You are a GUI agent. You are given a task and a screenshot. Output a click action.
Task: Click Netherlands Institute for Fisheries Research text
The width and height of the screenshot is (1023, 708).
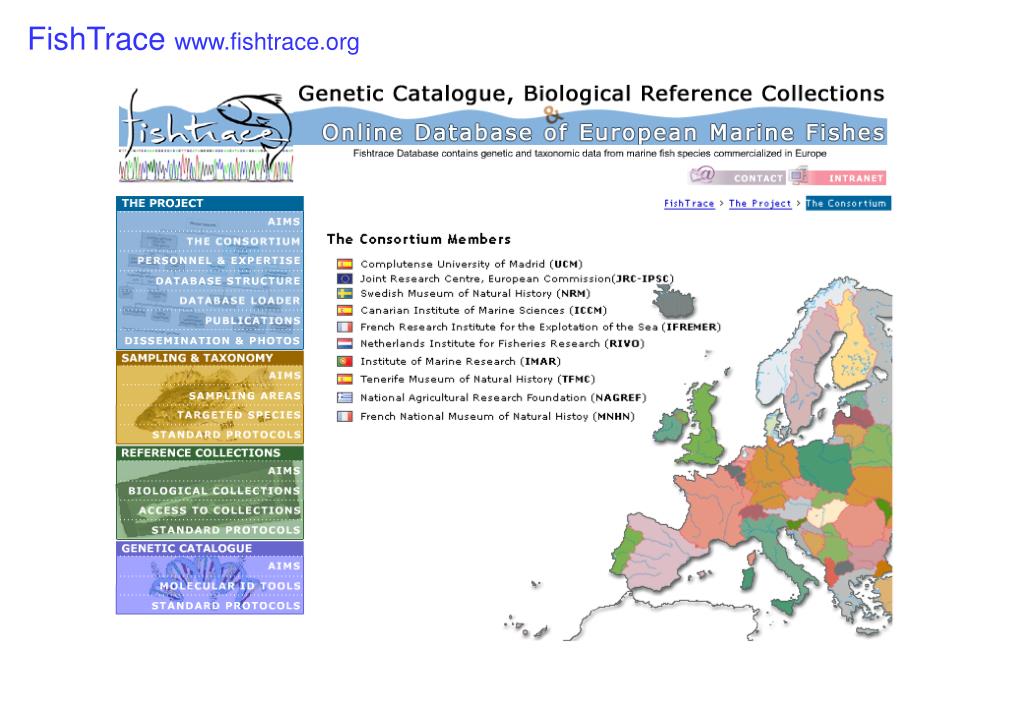[502, 343]
